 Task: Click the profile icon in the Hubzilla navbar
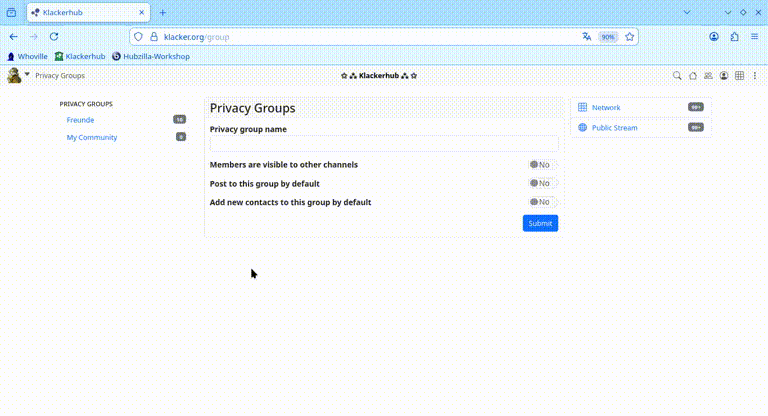(724, 75)
